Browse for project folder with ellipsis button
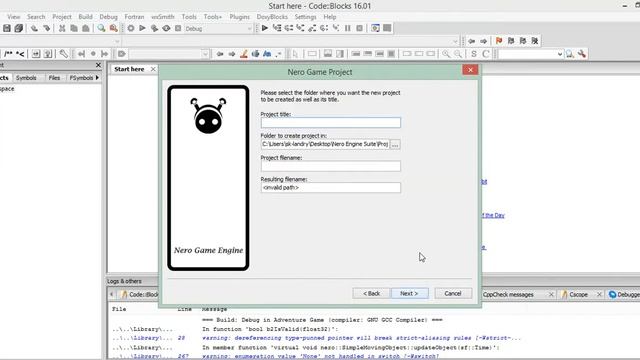 395,144
